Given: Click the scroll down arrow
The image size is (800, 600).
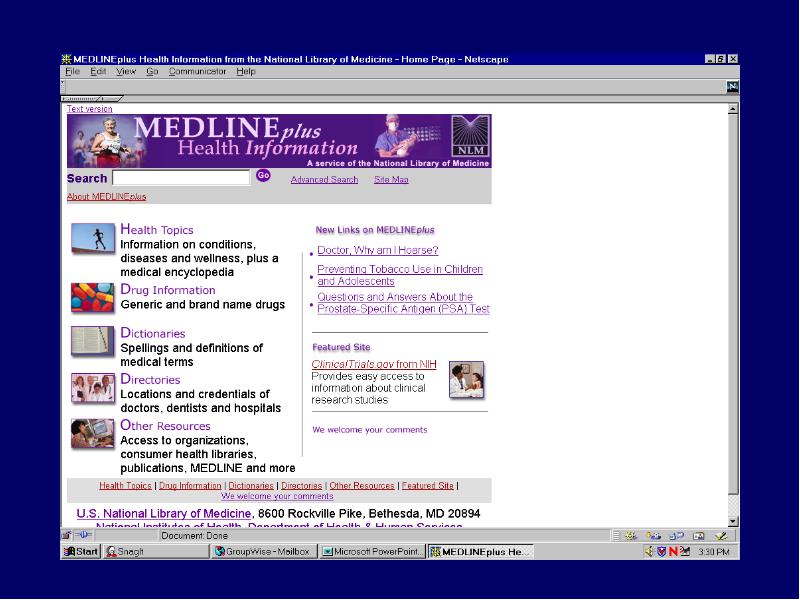Looking at the screenshot, I should 733,521.
